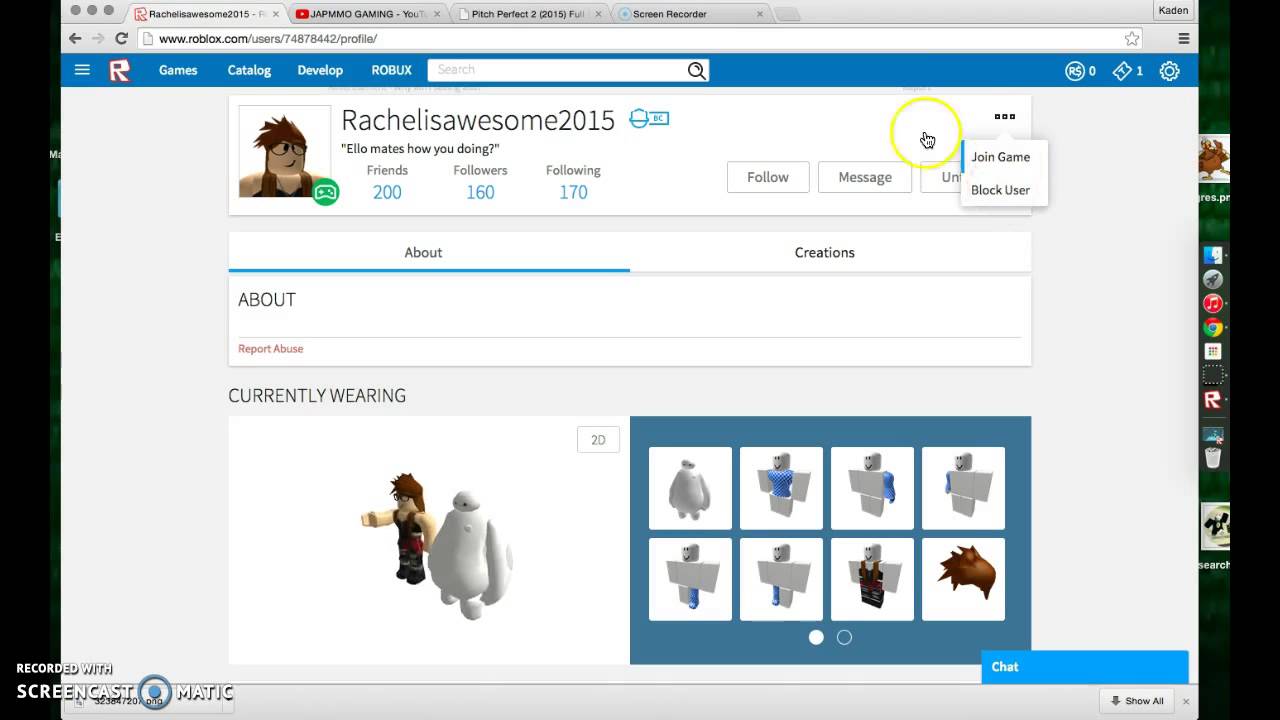Click the Report Abuse link
Screen dimensions: 1280x720
pos(270,349)
